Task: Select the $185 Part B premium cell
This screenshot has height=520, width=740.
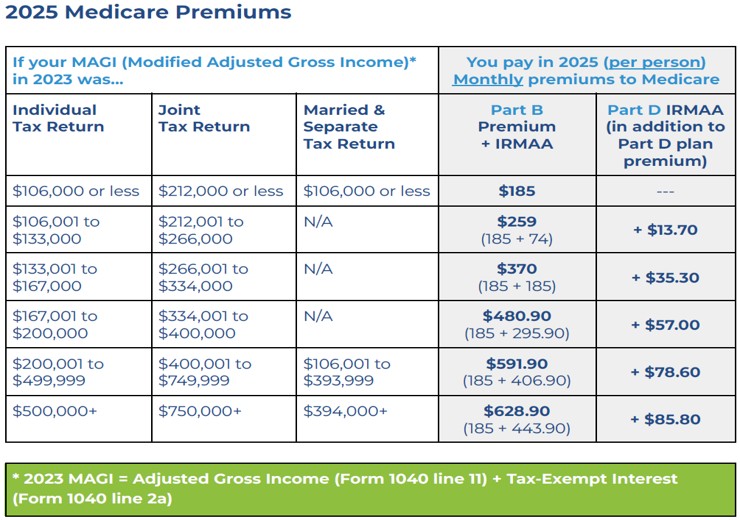Action: click(x=517, y=191)
